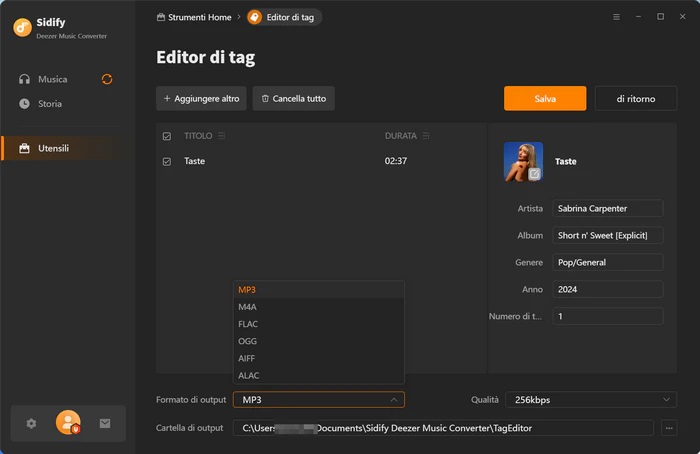This screenshot has height=454, width=700.
Task: Edit the Artista field Sabrina Carpenter
Action: pyautogui.click(x=608, y=208)
